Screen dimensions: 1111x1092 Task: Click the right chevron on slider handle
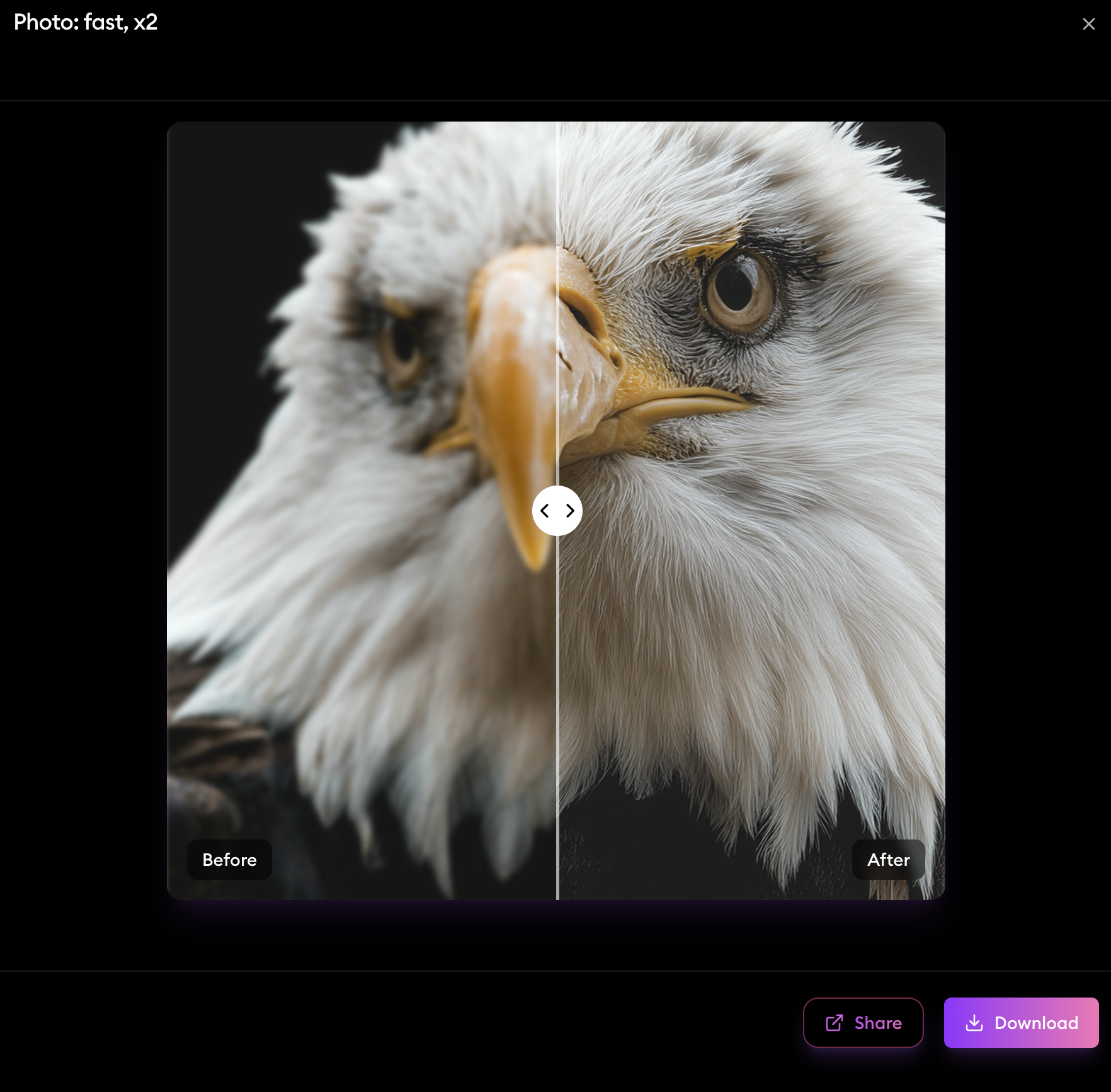tap(570, 511)
